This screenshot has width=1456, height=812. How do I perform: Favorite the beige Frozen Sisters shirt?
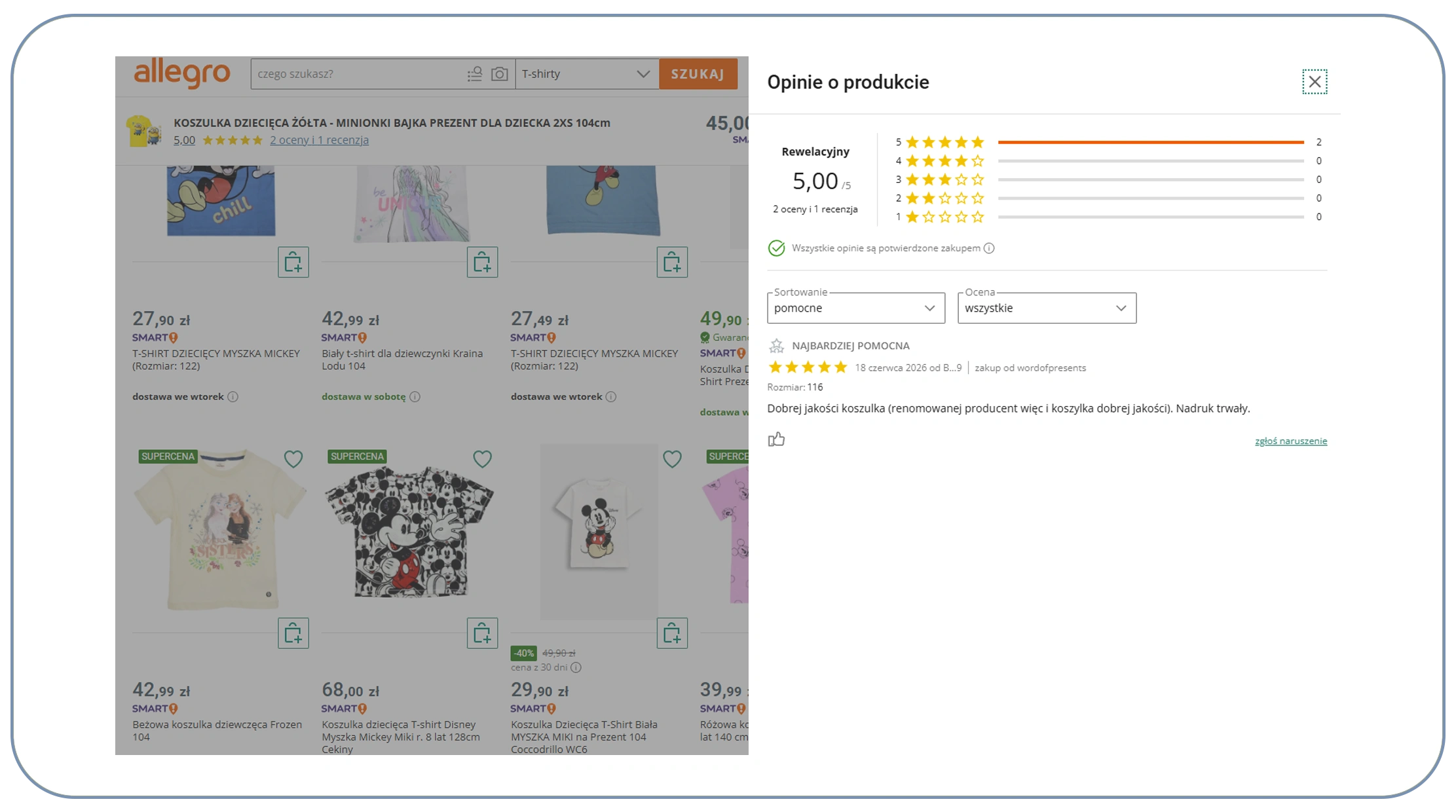293,459
